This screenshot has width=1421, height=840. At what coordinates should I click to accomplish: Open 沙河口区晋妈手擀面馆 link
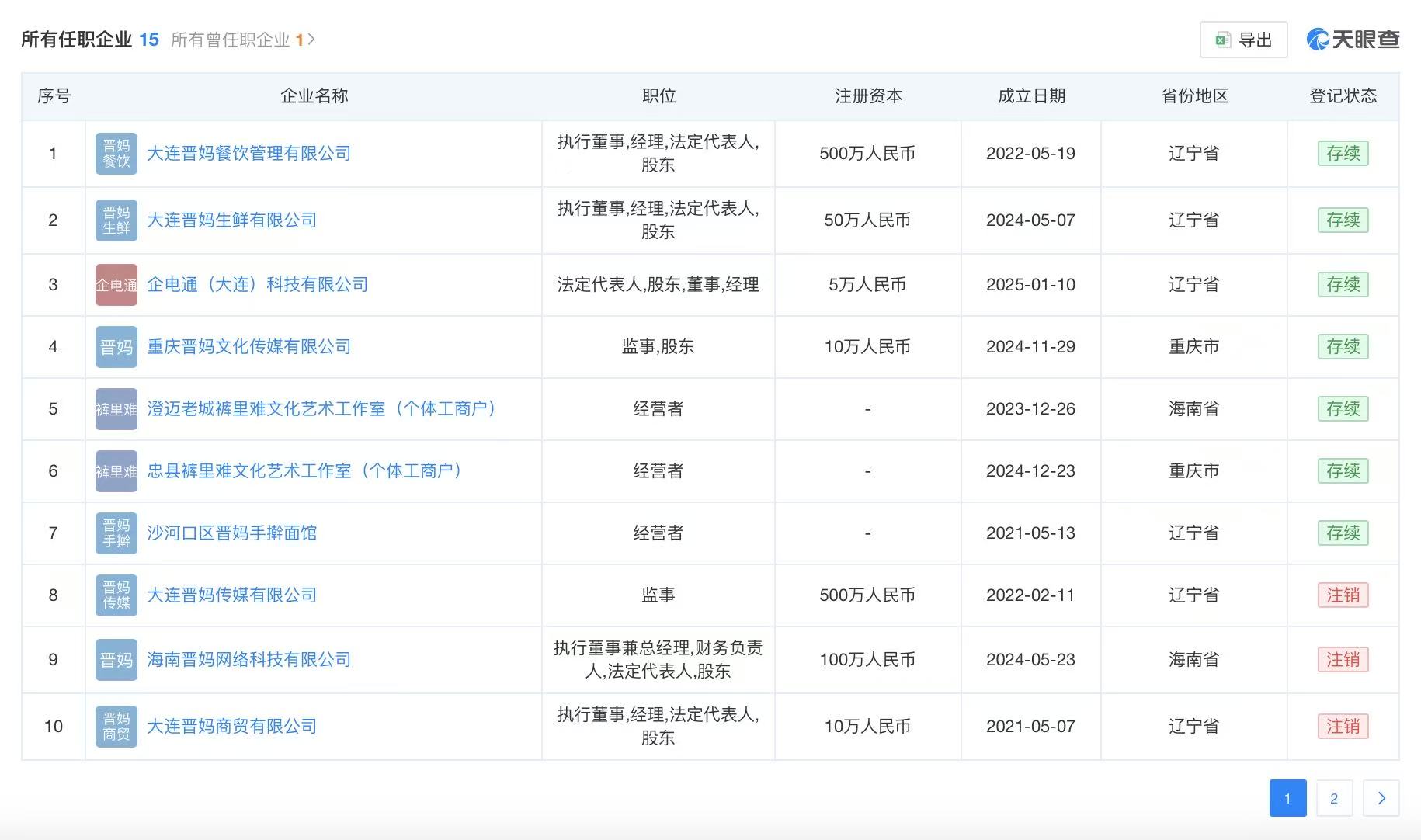[x=231, y=533]
